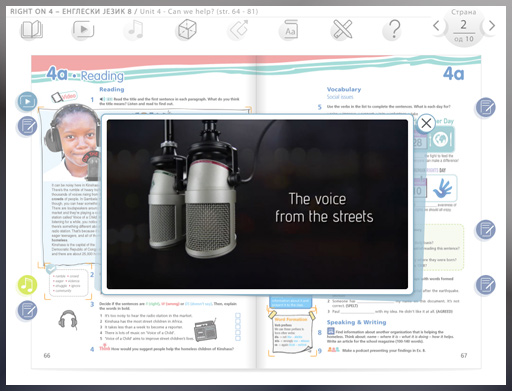The width and height of the screenshot is (512, 391).
Task: Open the exercise note icon near Speaking section
Action: (485, 285)
